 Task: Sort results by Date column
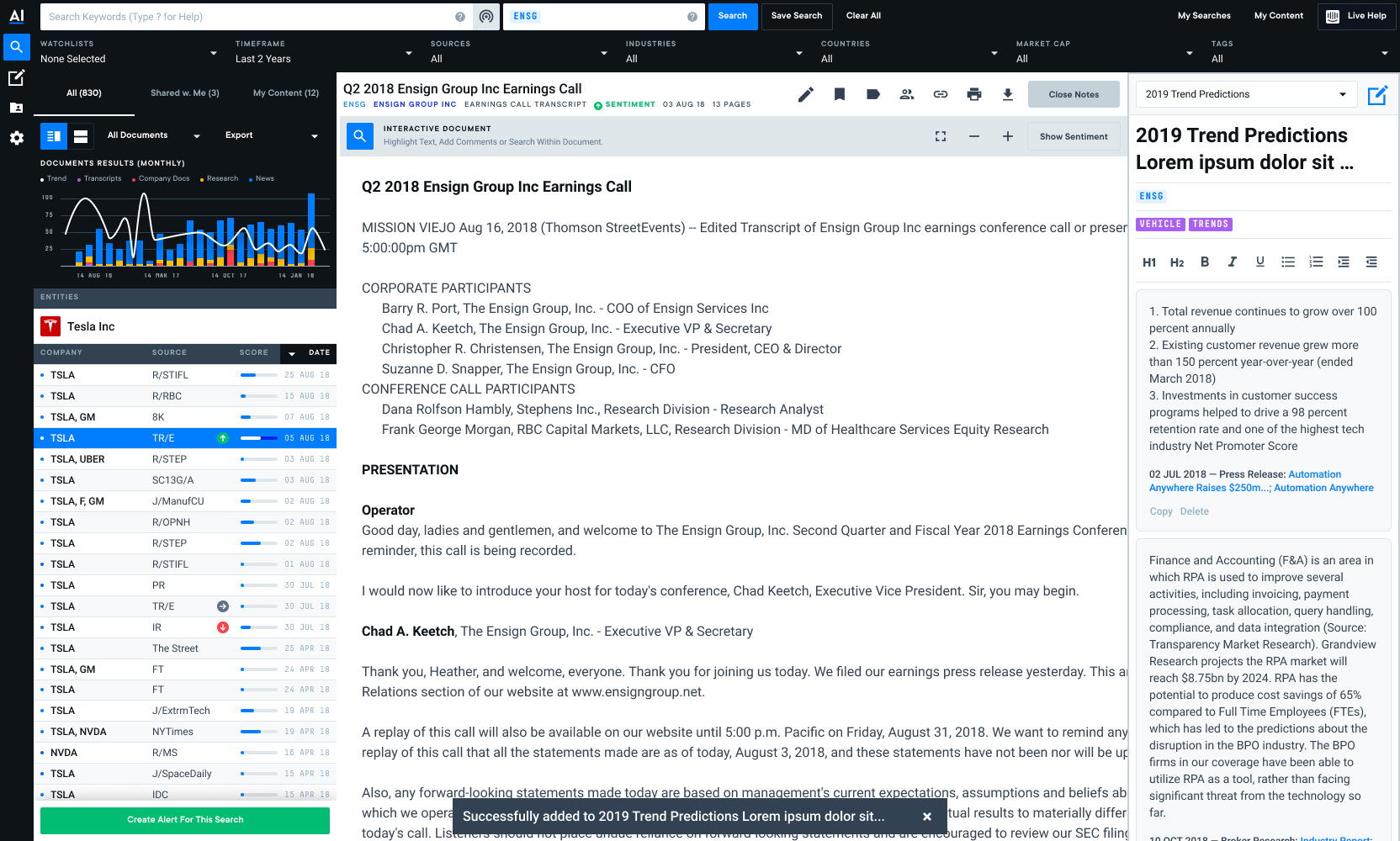click(x=310, y=353)
